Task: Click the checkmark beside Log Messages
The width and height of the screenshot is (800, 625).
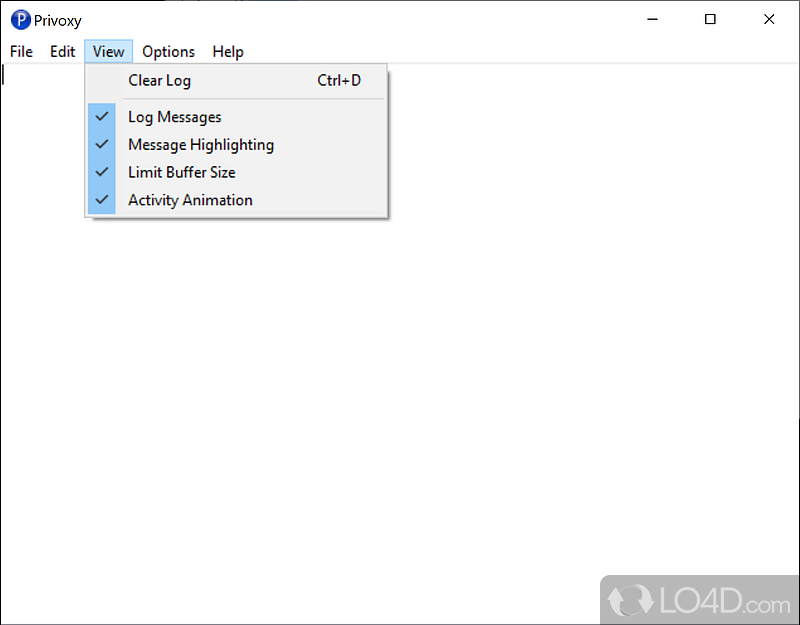Action: click(102, 117)
